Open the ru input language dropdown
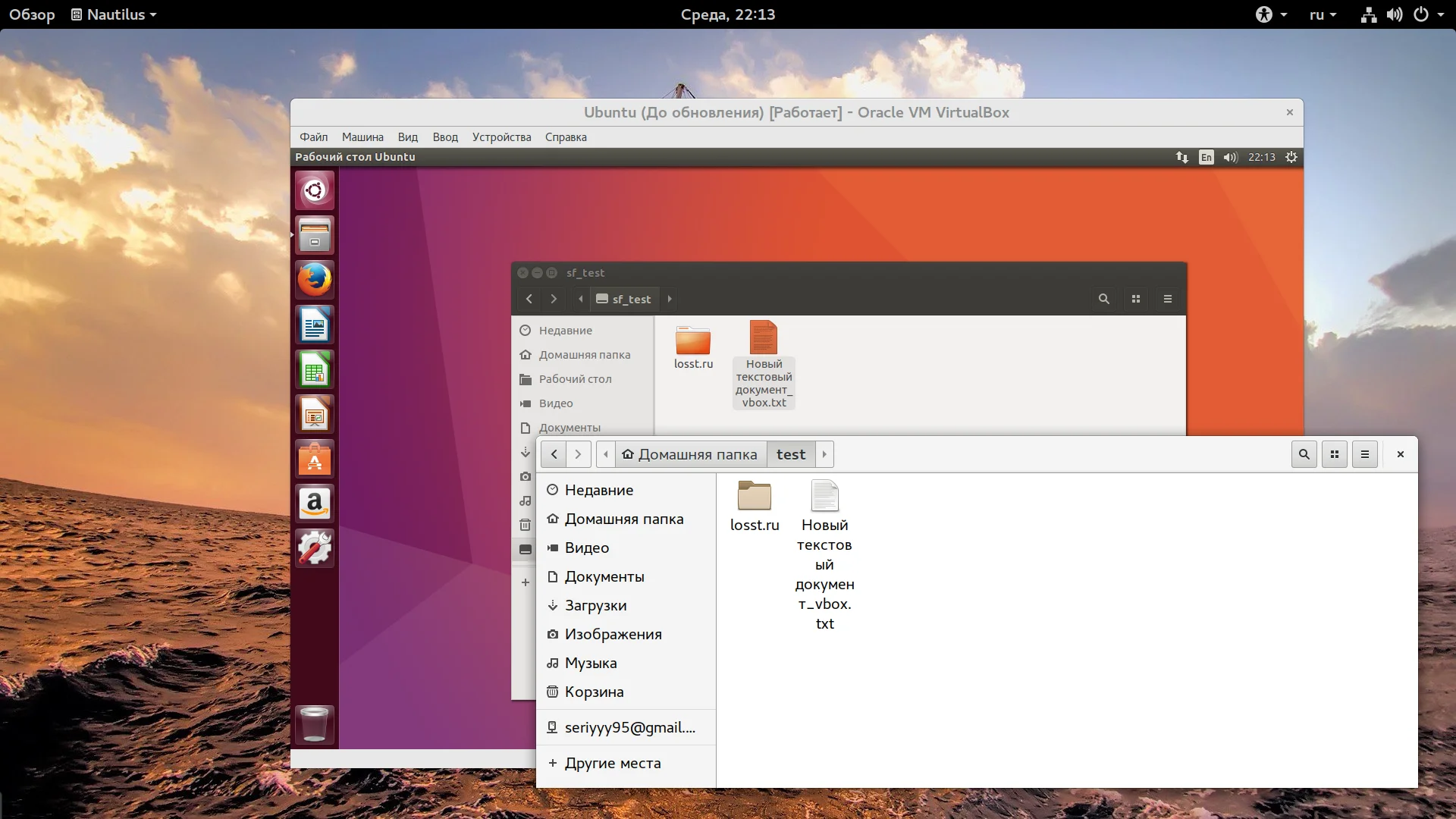The width and height of the screenshot is (1456, 819). pyautogui.click(x=1322, y=14)
